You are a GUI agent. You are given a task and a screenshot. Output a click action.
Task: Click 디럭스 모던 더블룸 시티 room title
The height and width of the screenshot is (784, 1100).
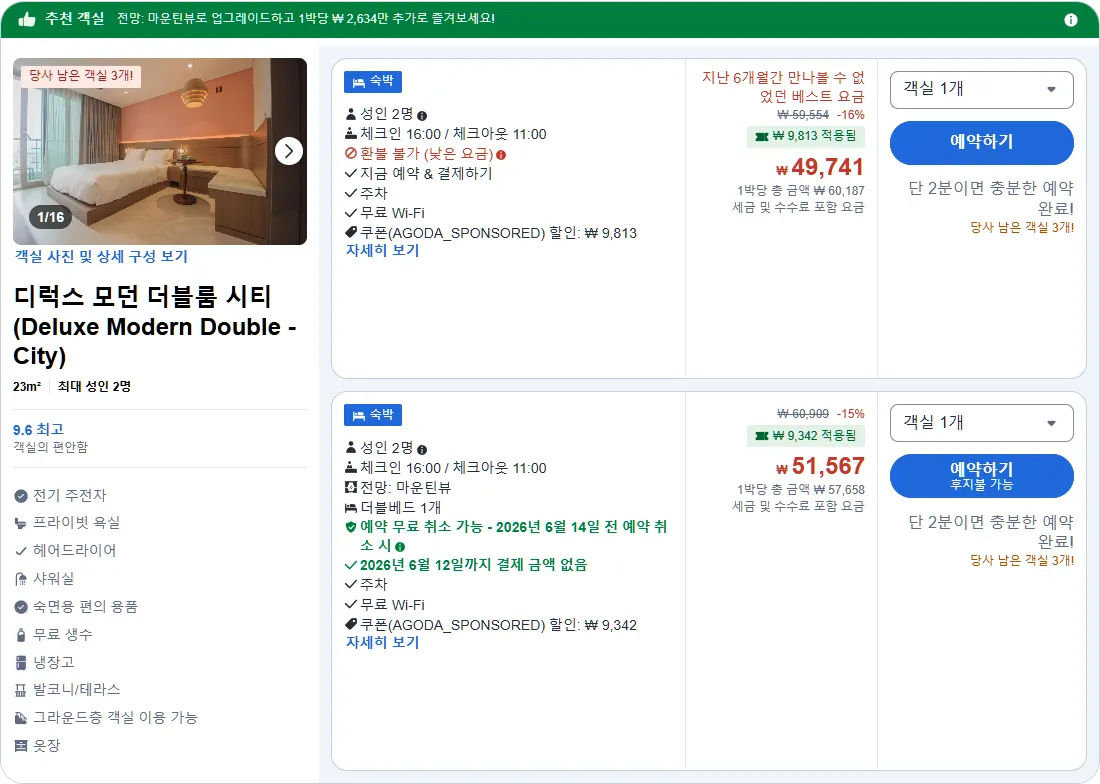point(156,325)
